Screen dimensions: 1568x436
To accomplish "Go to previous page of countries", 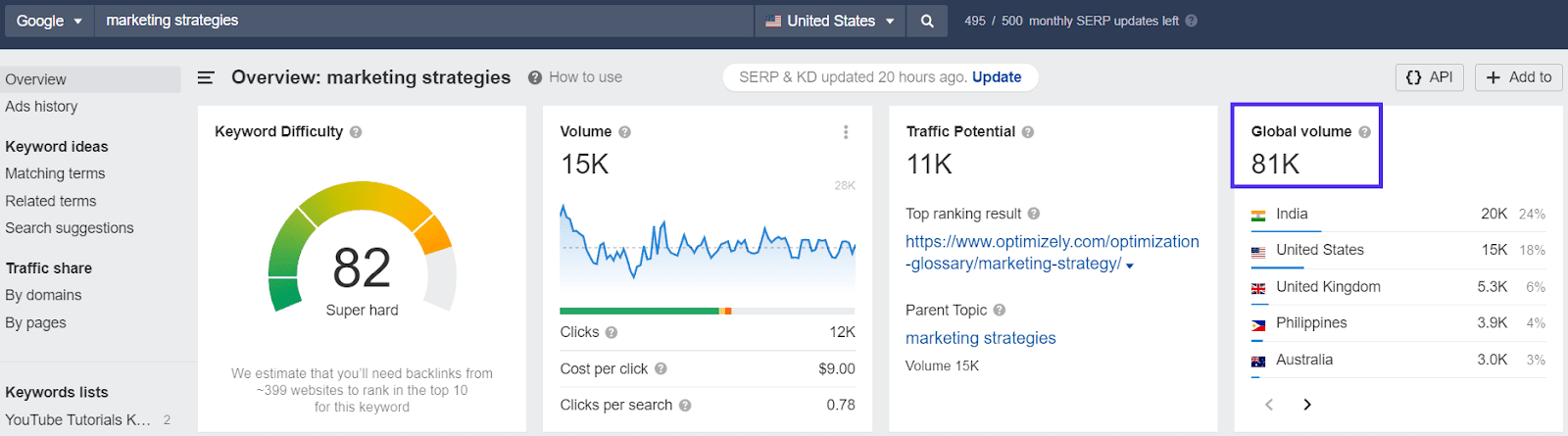I will pos(1269,405).
